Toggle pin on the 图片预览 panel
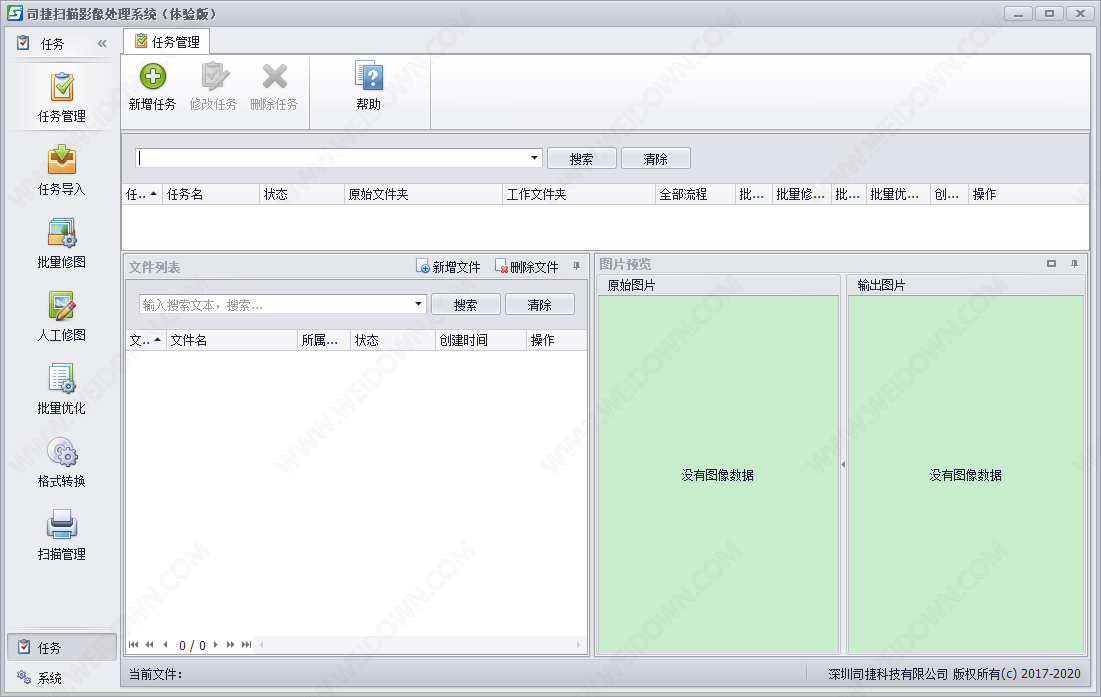The width and height of the screenshot is (1101, 697). pos(1074,264)
